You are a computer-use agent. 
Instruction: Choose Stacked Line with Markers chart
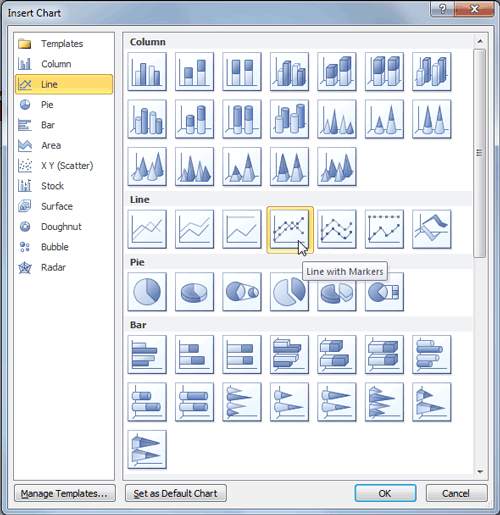coord(337,229)
